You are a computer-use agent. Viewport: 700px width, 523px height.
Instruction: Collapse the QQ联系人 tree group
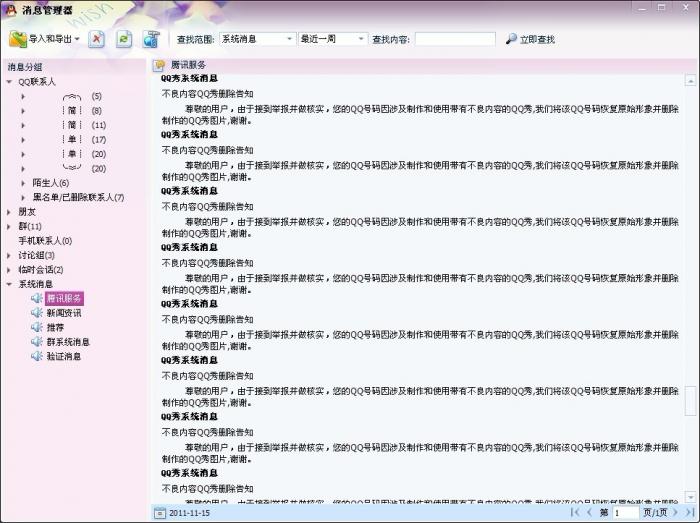(9, 82)
